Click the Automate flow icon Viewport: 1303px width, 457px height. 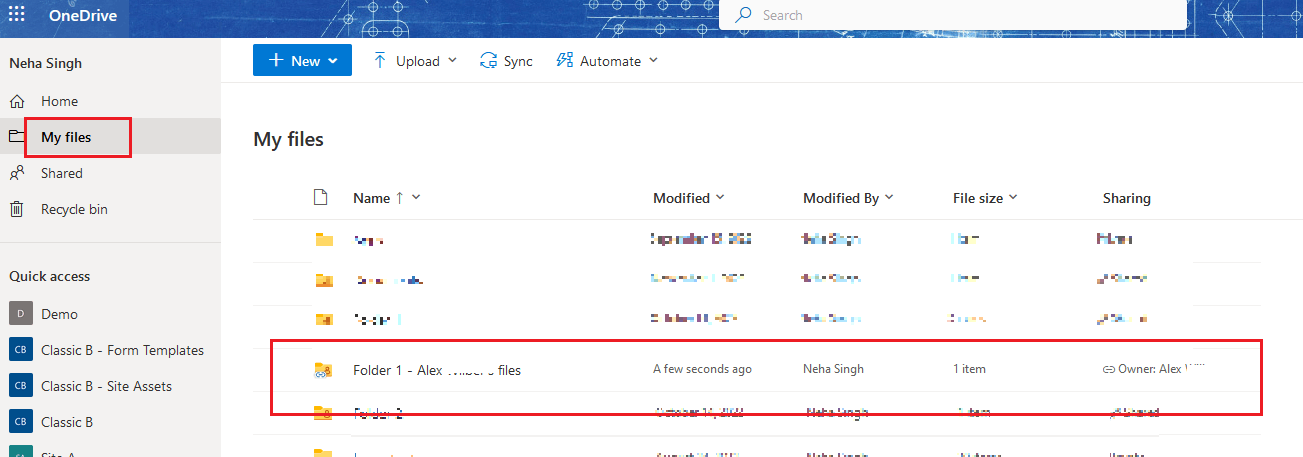coord(565,61)
